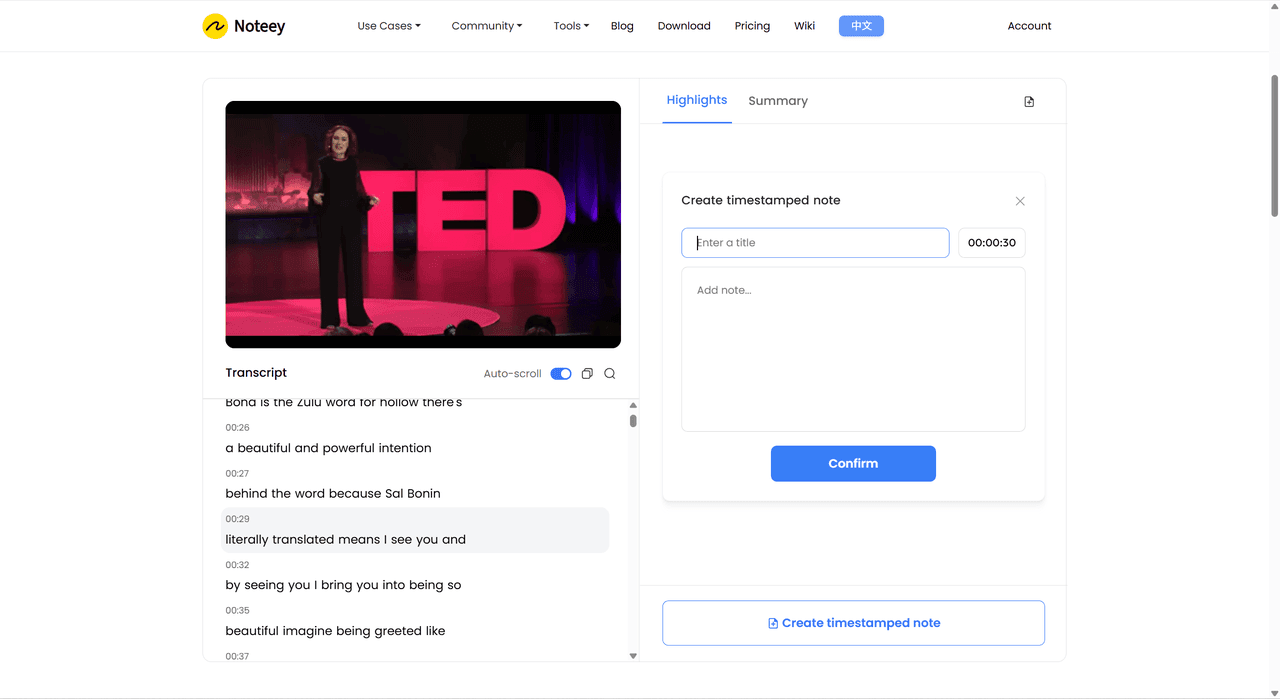Click the transcript scrollbar up arrow
This screenshot has width=1280, height=699.
pyautogui.click(x=633, y=406)
